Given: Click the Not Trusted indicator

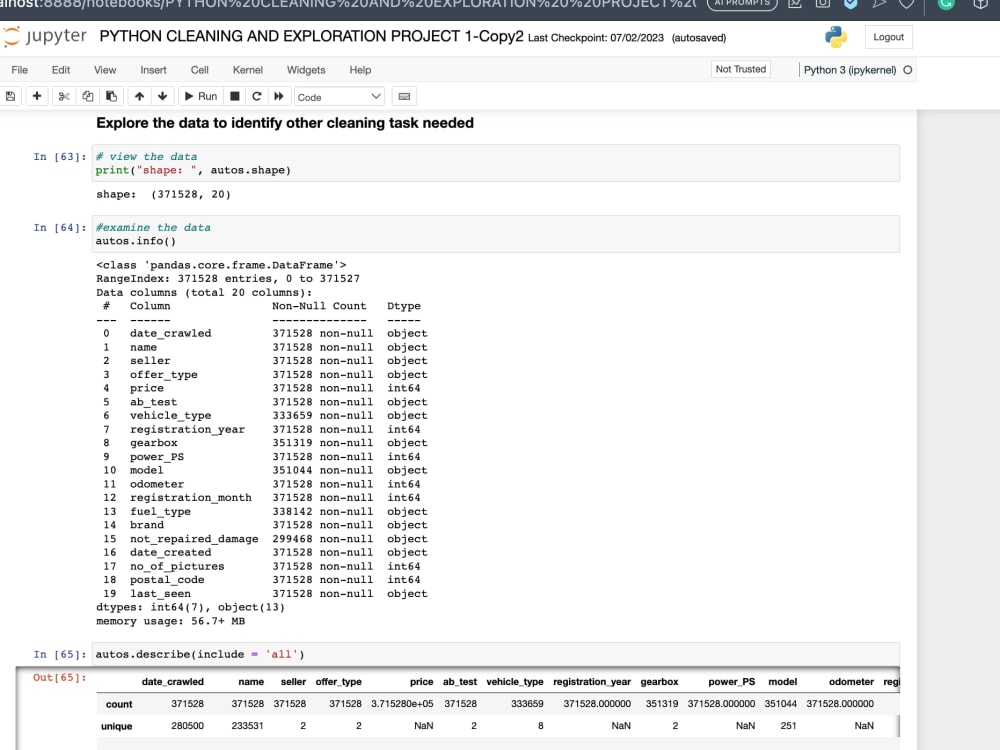Looking at the screenshot, I should [x=741, y=69].
